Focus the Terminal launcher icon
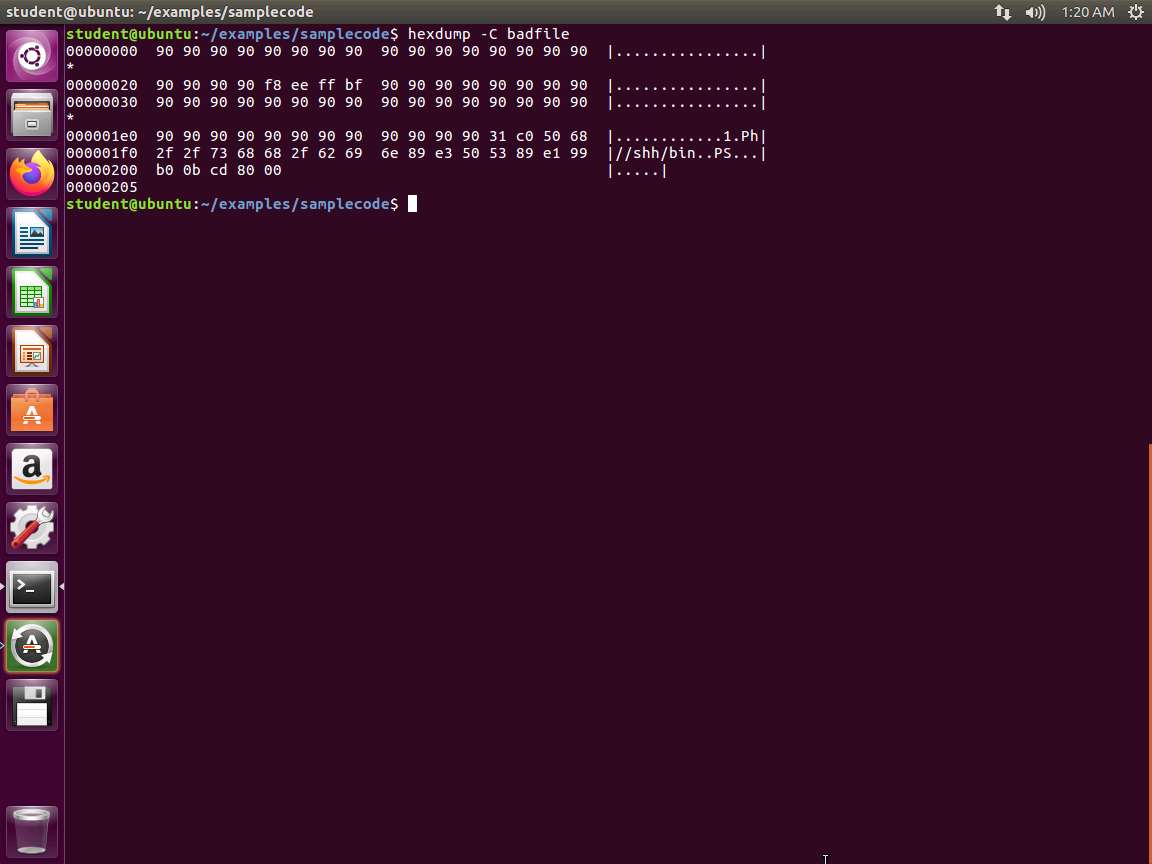The height and width of the screenshot is (864, 1152). coord(32,587)
